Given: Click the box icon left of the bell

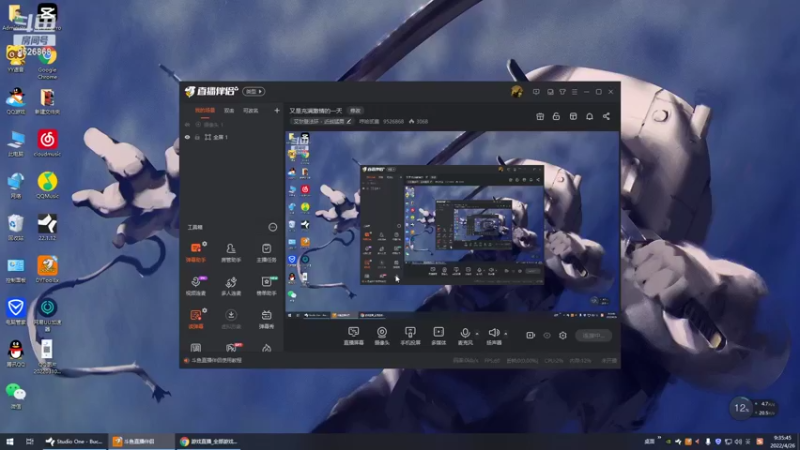Looking at the screenshot, I should [x=573, y=116].
